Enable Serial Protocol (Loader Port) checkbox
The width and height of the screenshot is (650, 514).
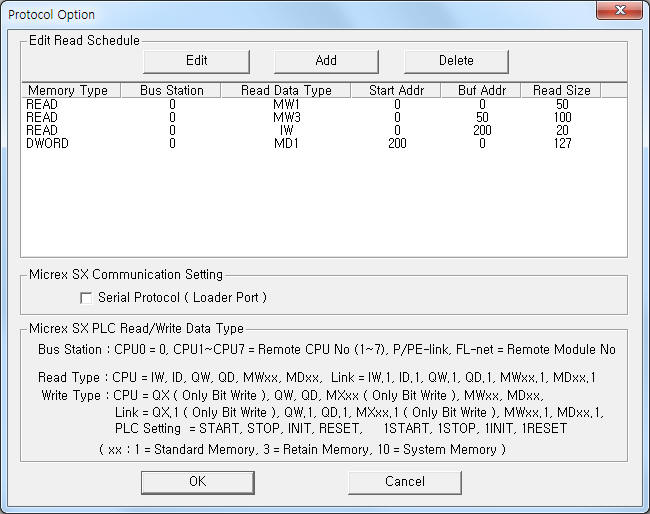tap(86, 298)
